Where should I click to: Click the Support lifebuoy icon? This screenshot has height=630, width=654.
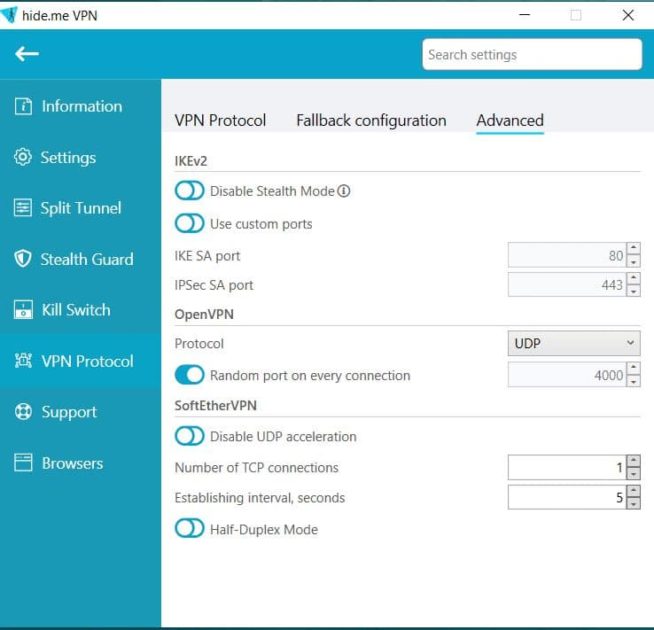click(x=23, y=412)
